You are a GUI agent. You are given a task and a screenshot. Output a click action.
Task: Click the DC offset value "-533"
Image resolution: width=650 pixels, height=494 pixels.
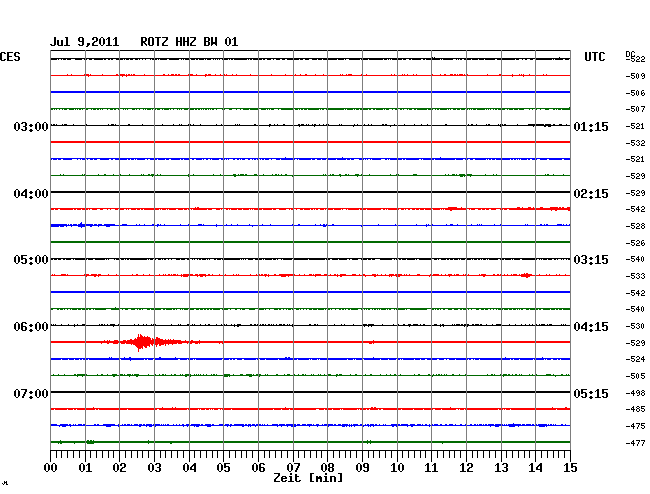tap(635, 276)
